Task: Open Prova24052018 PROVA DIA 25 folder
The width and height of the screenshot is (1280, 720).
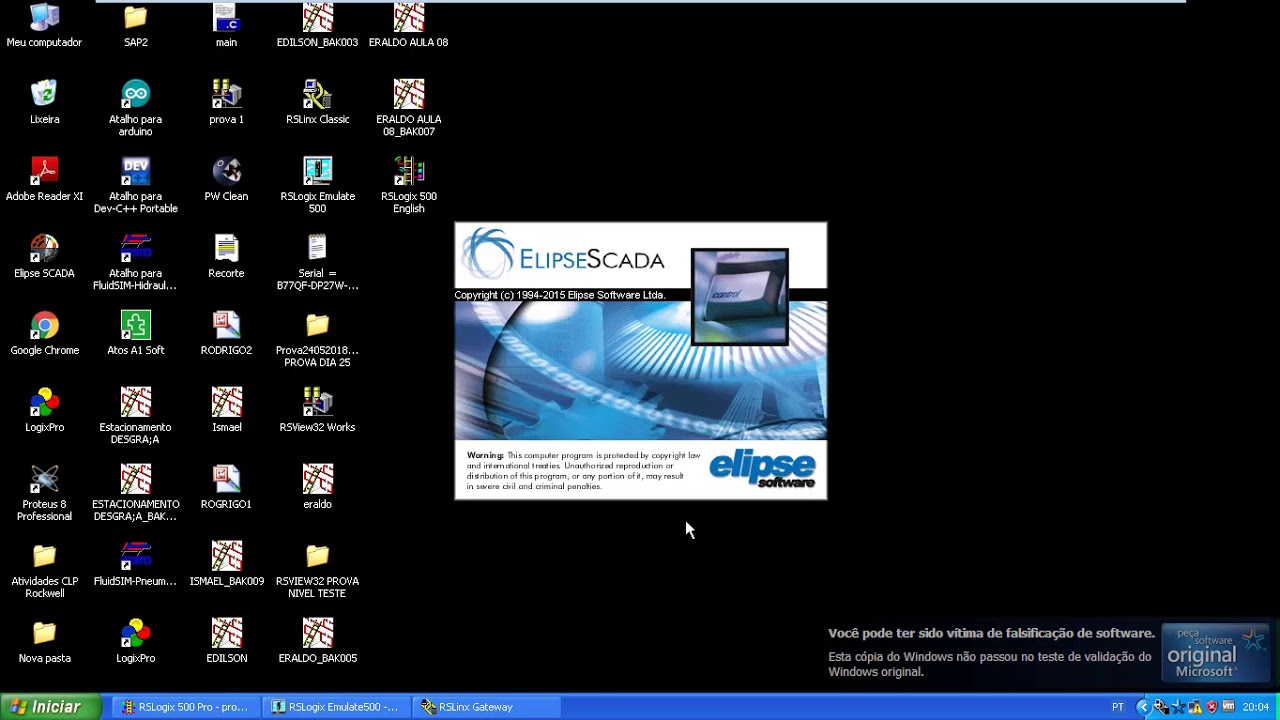Action: point(318,339)
